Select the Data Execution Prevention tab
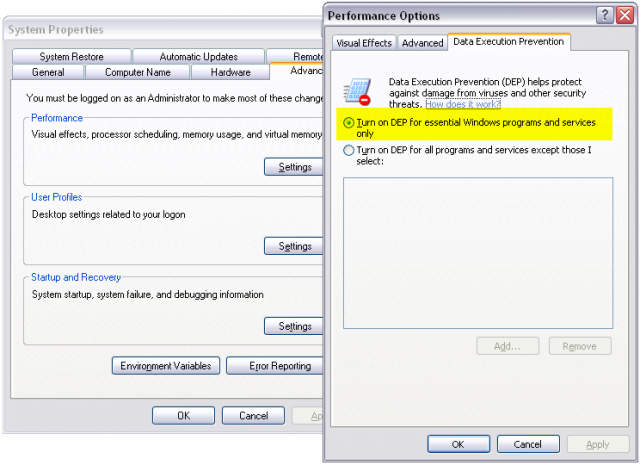The image size is (640, 465). [509, 42]
